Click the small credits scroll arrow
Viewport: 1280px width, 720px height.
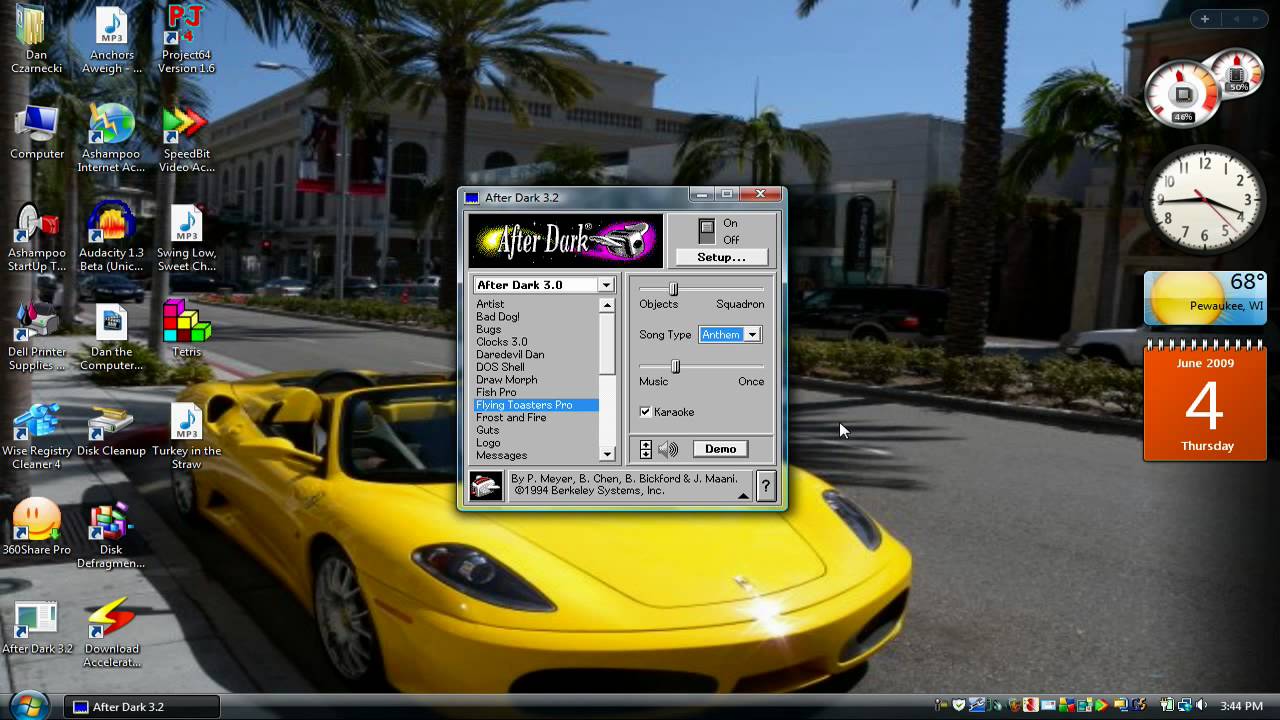(743, 495)
